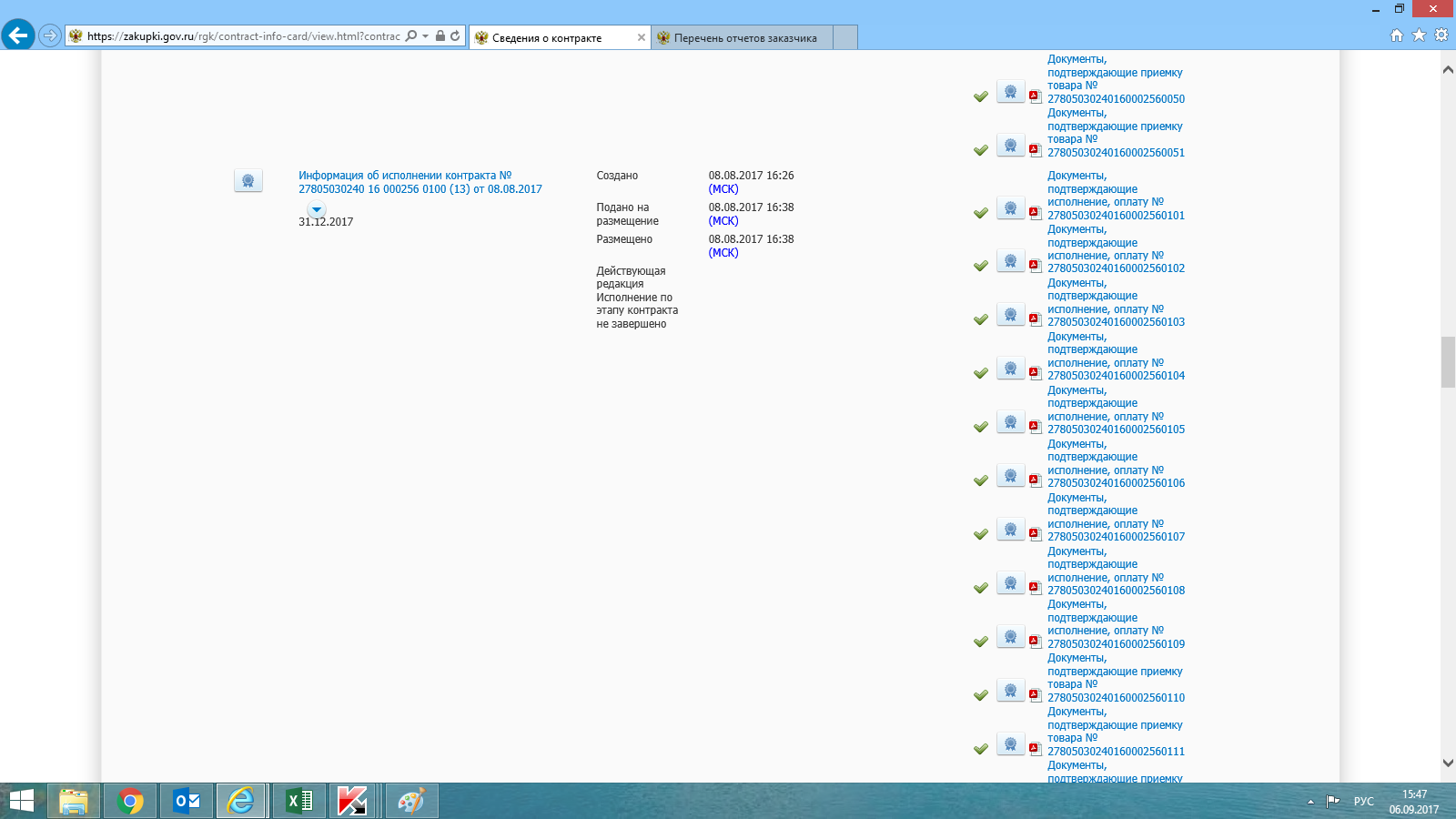Click (МСК) link next to 'Подано на размещение'

[x=723, y=221]
